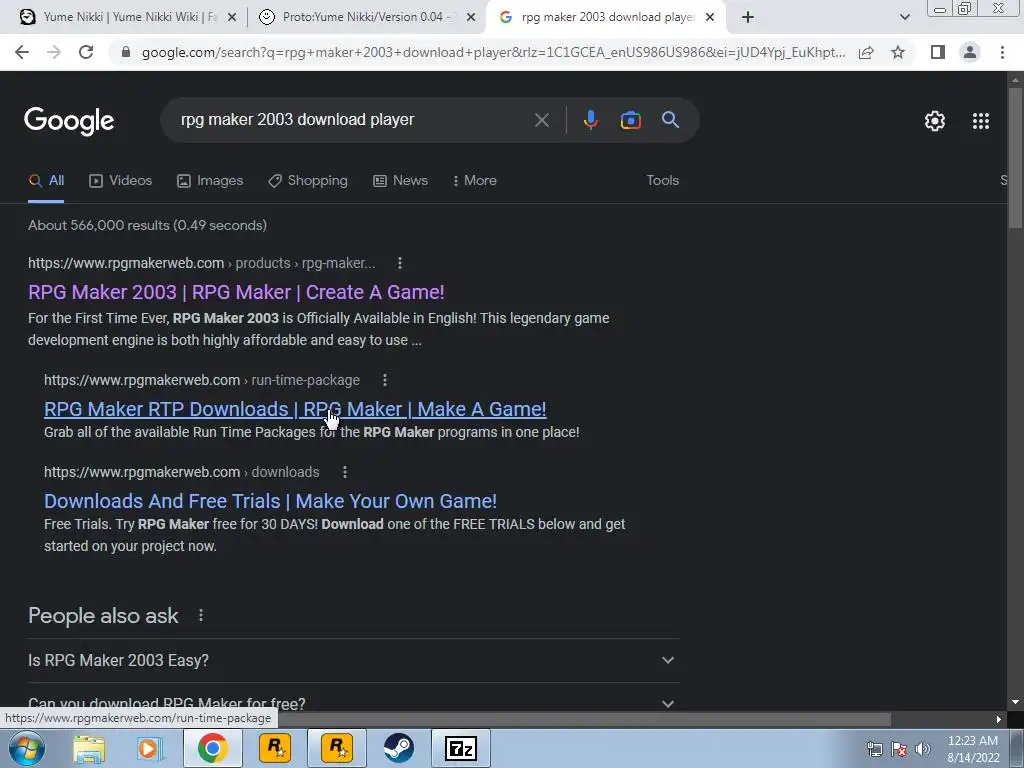Click the padlock site info icon
Screen dimensions: 1024x768
point(126,52)
